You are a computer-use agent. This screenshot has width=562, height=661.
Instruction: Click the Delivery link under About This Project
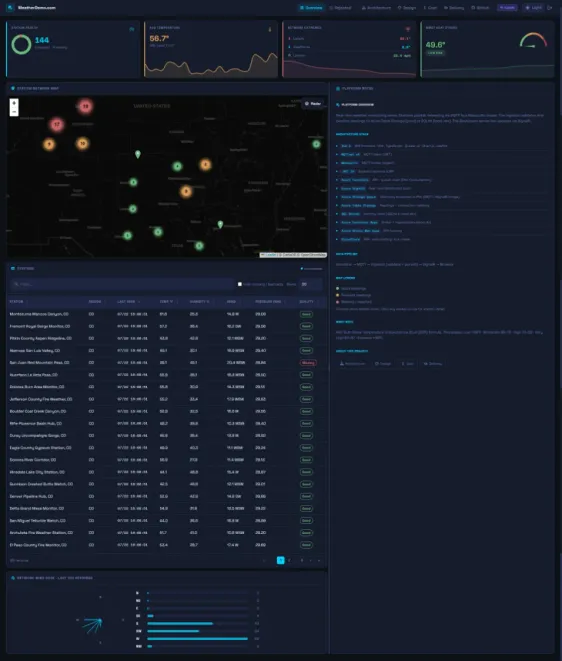pos(433,363)
